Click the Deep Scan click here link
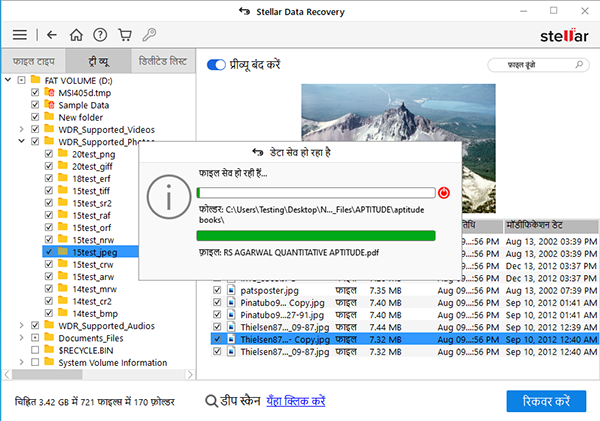The width and height of the screenshot is (600, 421). pos(296,401)
